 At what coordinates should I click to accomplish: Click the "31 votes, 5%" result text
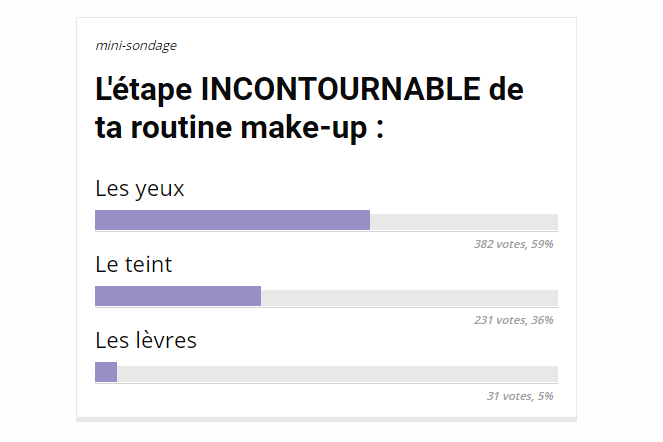[x=520, y=396]
